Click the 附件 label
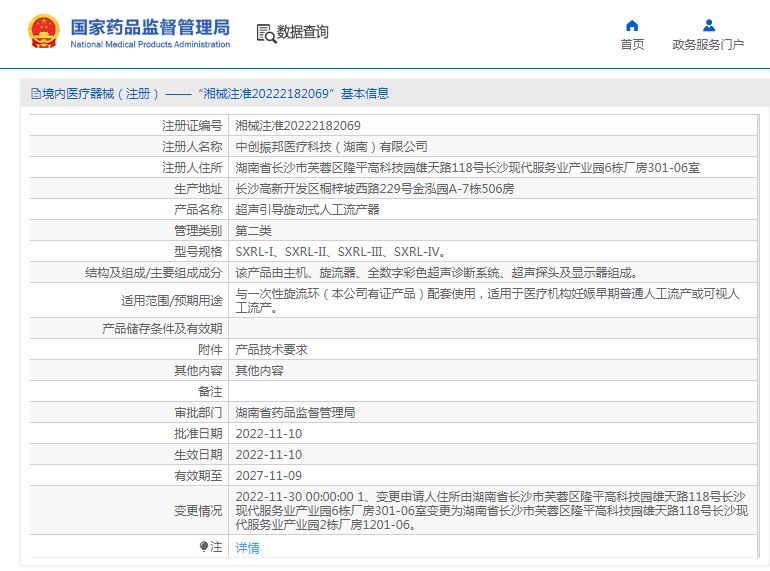 coord(210,350)
